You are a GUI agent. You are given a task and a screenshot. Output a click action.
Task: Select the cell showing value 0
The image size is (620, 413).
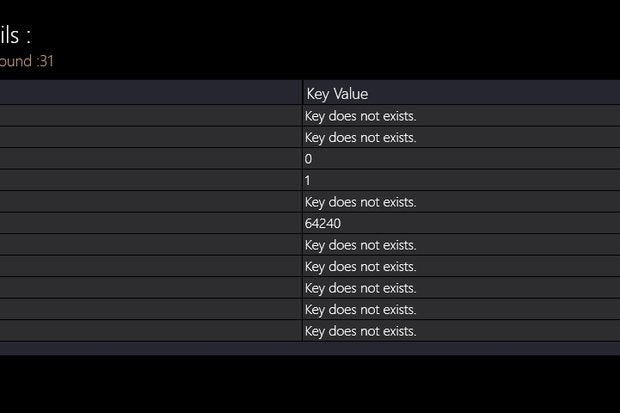coord(461,159)
